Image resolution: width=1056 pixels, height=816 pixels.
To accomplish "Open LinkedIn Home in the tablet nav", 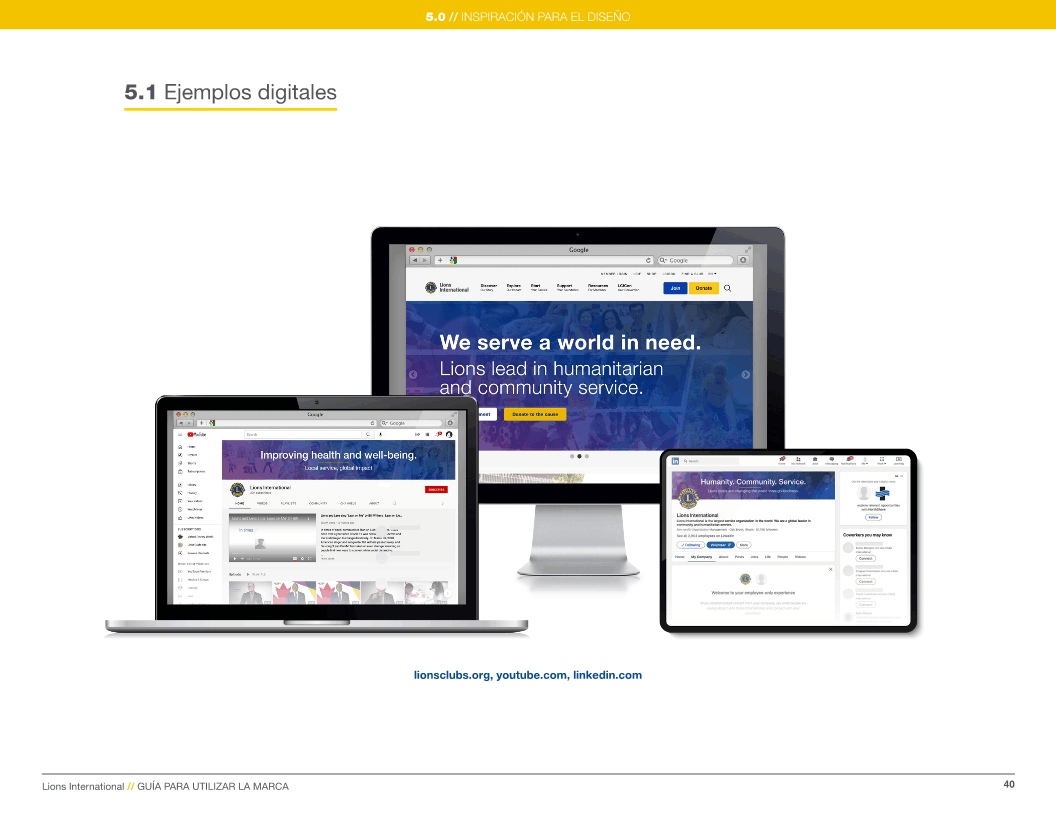I will (781, 461).
